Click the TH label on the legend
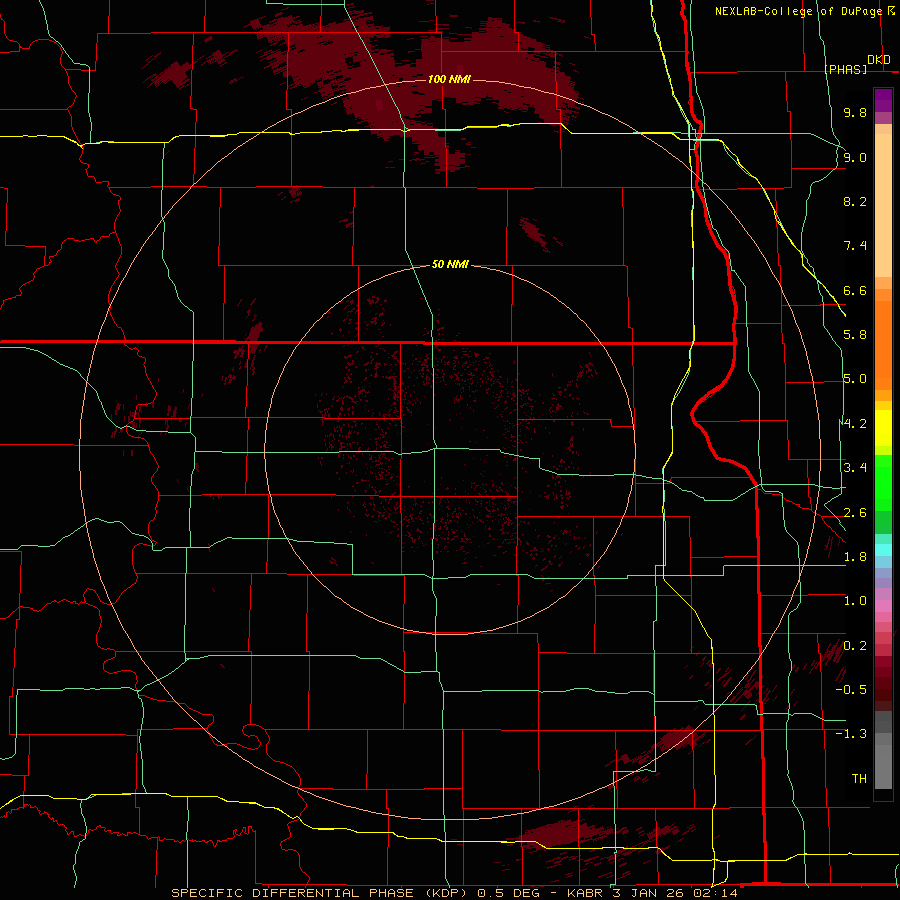 point(859,779)
